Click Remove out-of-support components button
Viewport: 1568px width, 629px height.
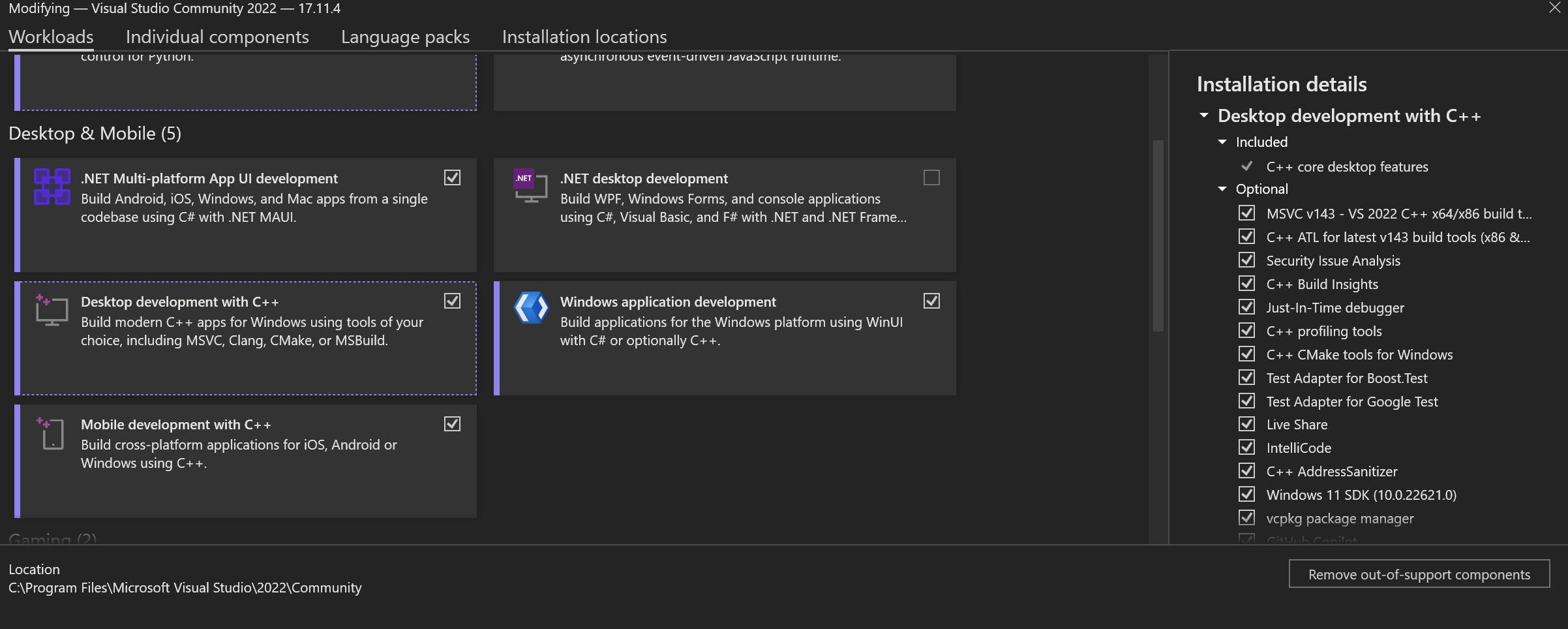1419,574
